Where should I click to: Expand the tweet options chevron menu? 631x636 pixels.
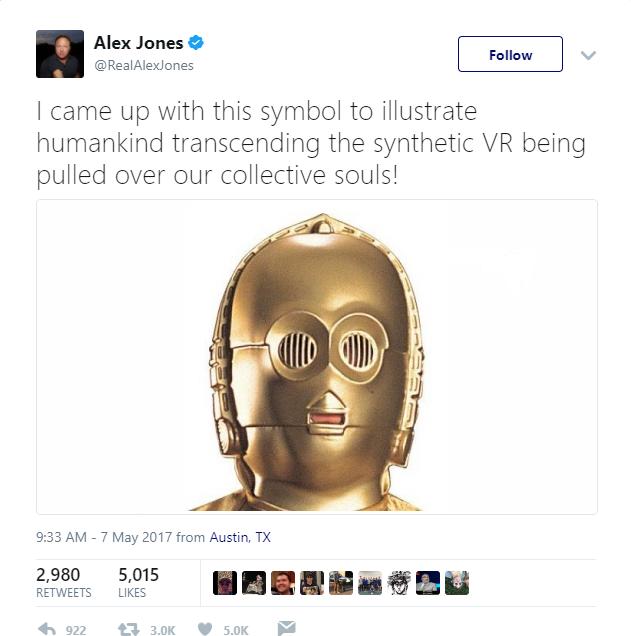(588, 55)
